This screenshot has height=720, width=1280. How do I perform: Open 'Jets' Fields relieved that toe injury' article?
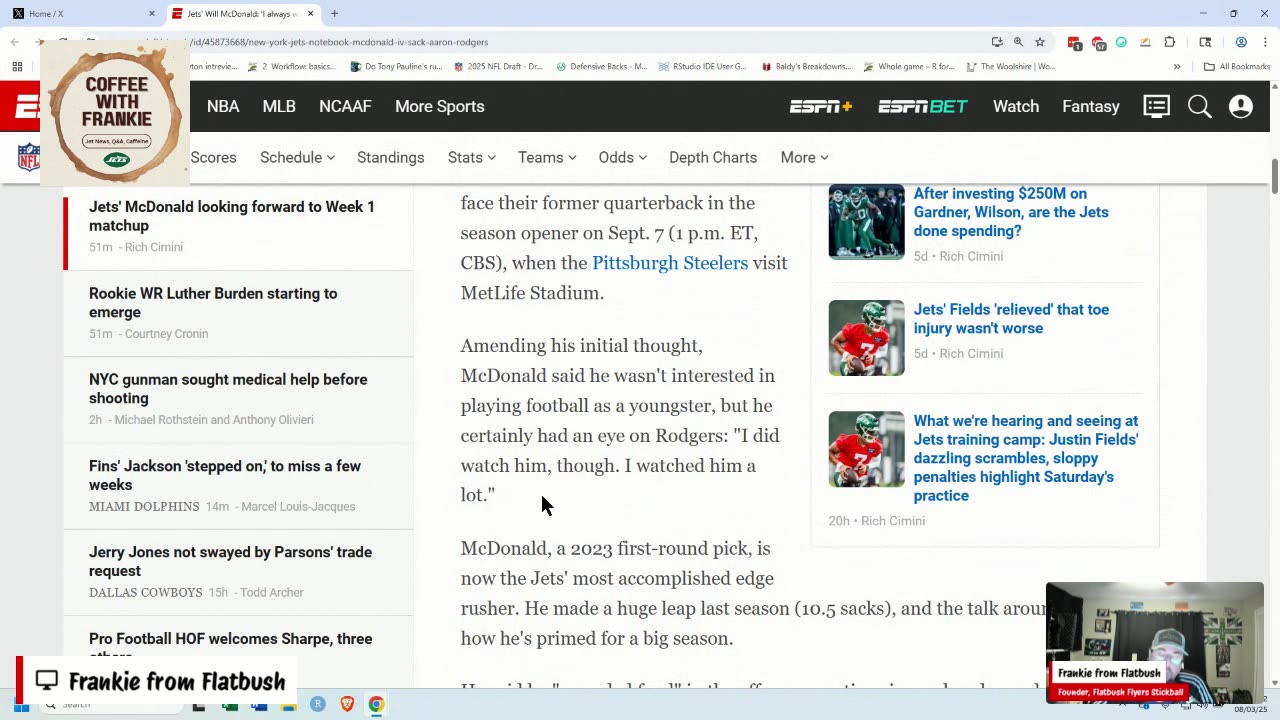click(x=1011, y=319)
